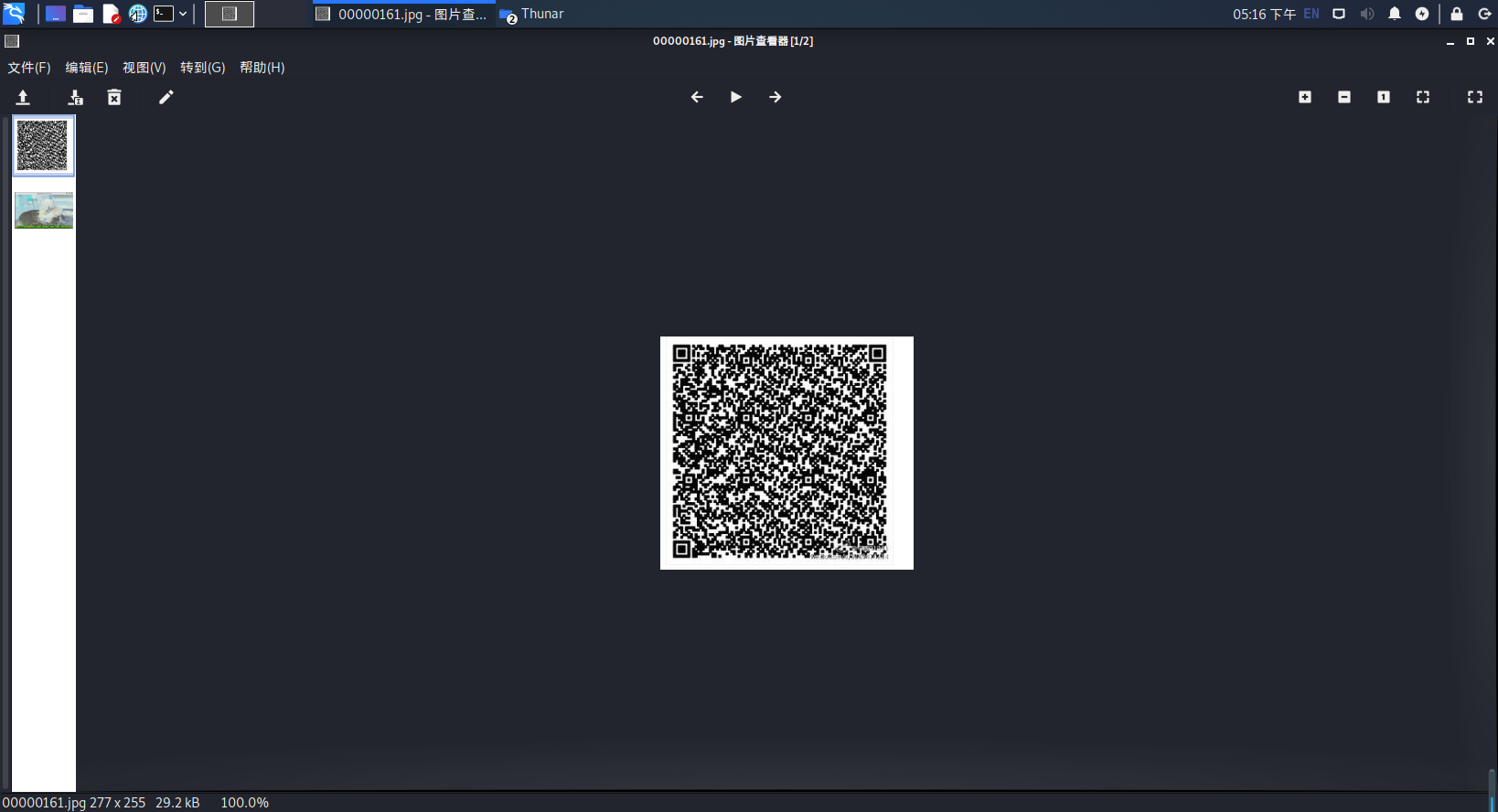This screenshot has height=812, width=1498.
Task: Close the image viewer window
Action: (x=1490, y=41)
